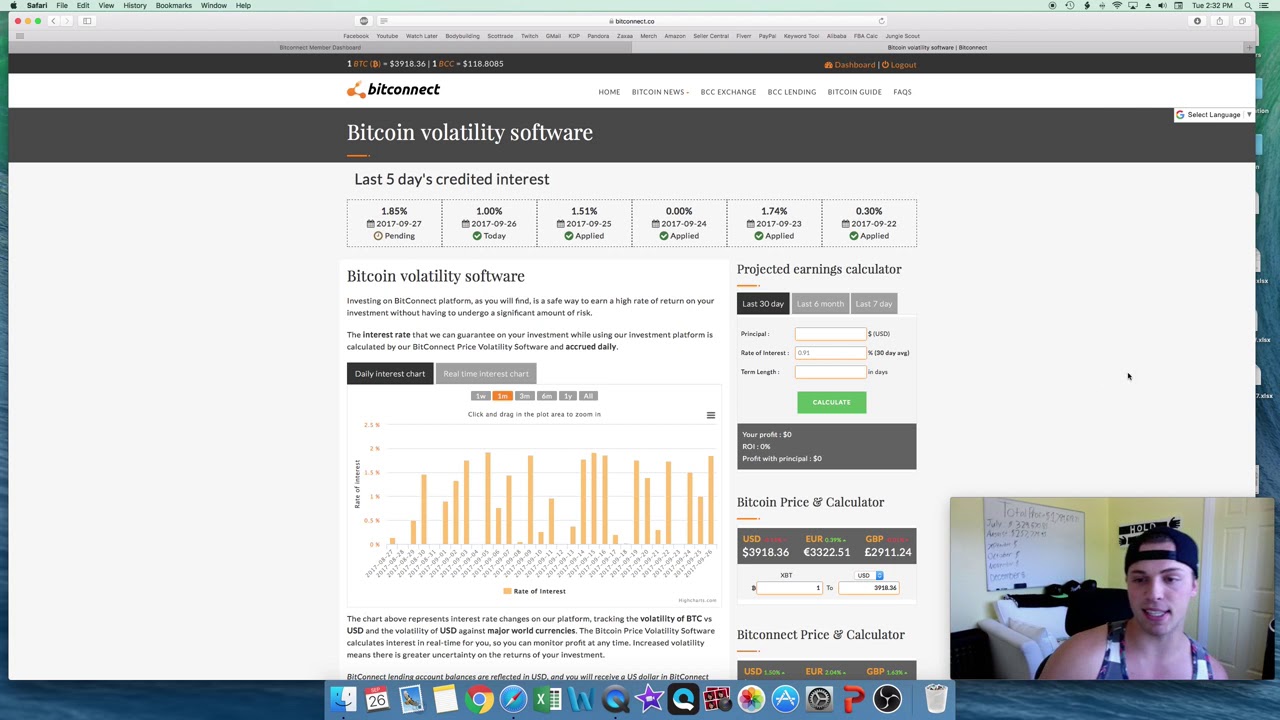
Task: Click the Wi-Fi icon in menu bar
Action: tap(1117, 6)
